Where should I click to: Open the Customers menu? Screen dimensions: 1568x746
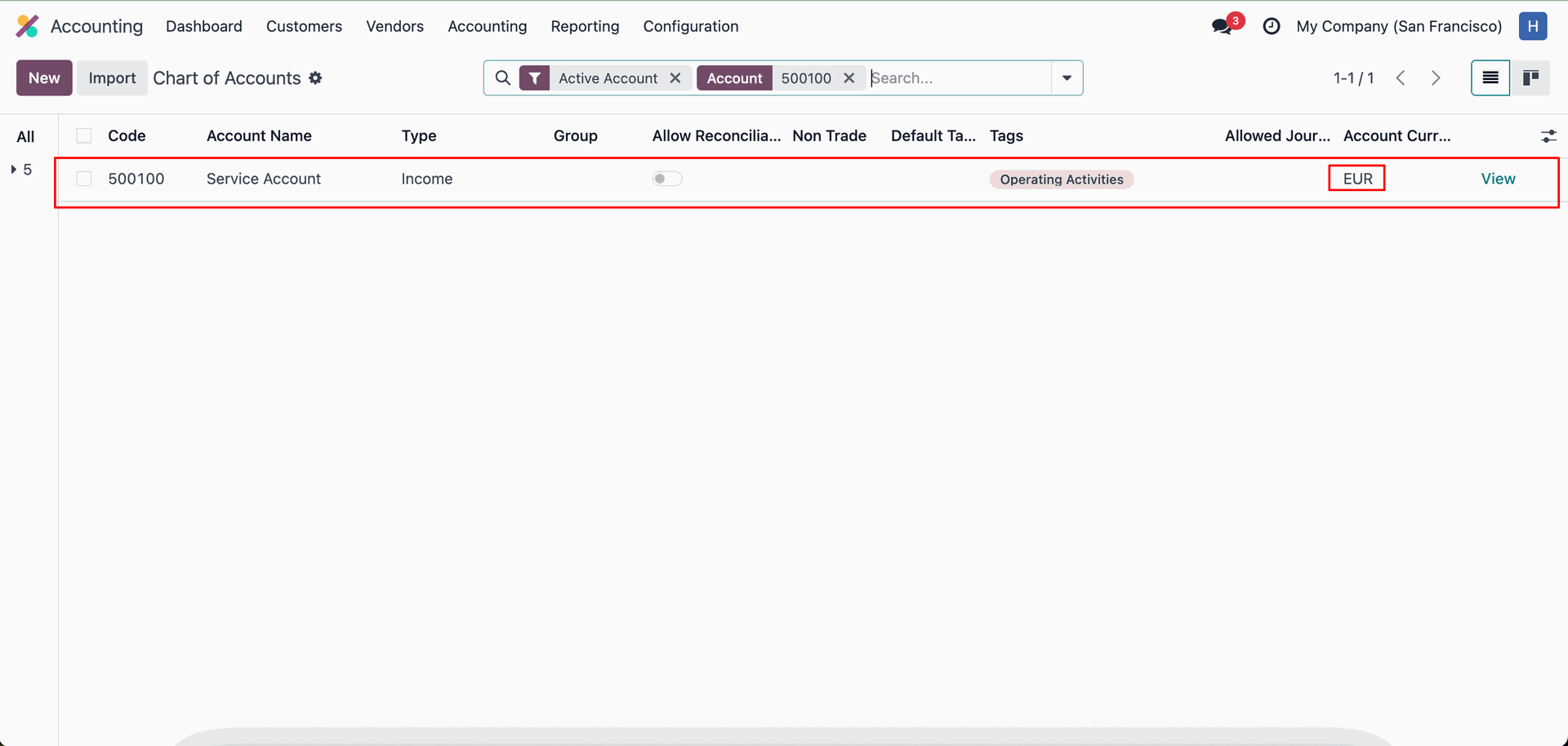[304, 26]
